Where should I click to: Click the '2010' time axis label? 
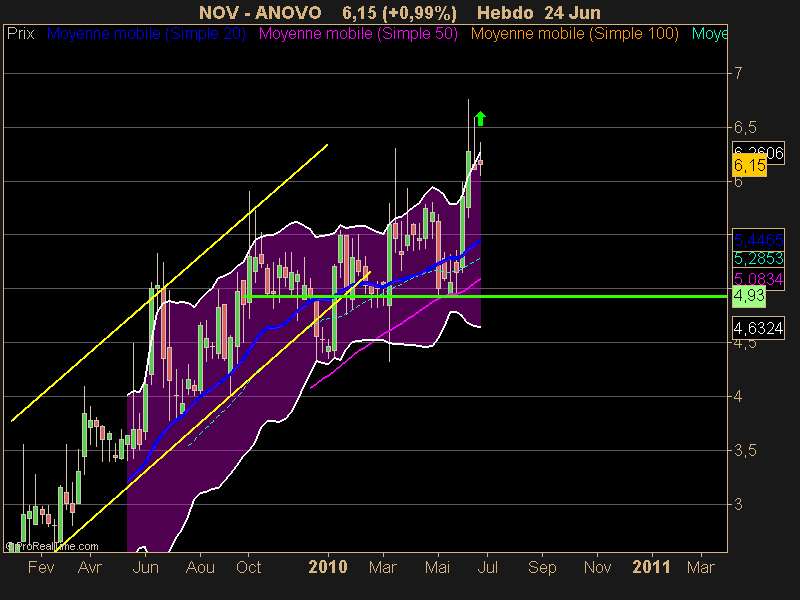tap(328, 567)
